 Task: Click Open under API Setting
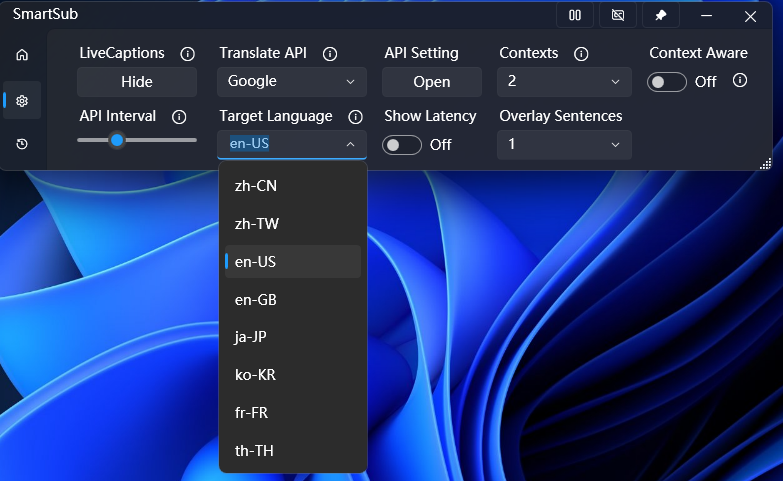click(x=432, y=82)
